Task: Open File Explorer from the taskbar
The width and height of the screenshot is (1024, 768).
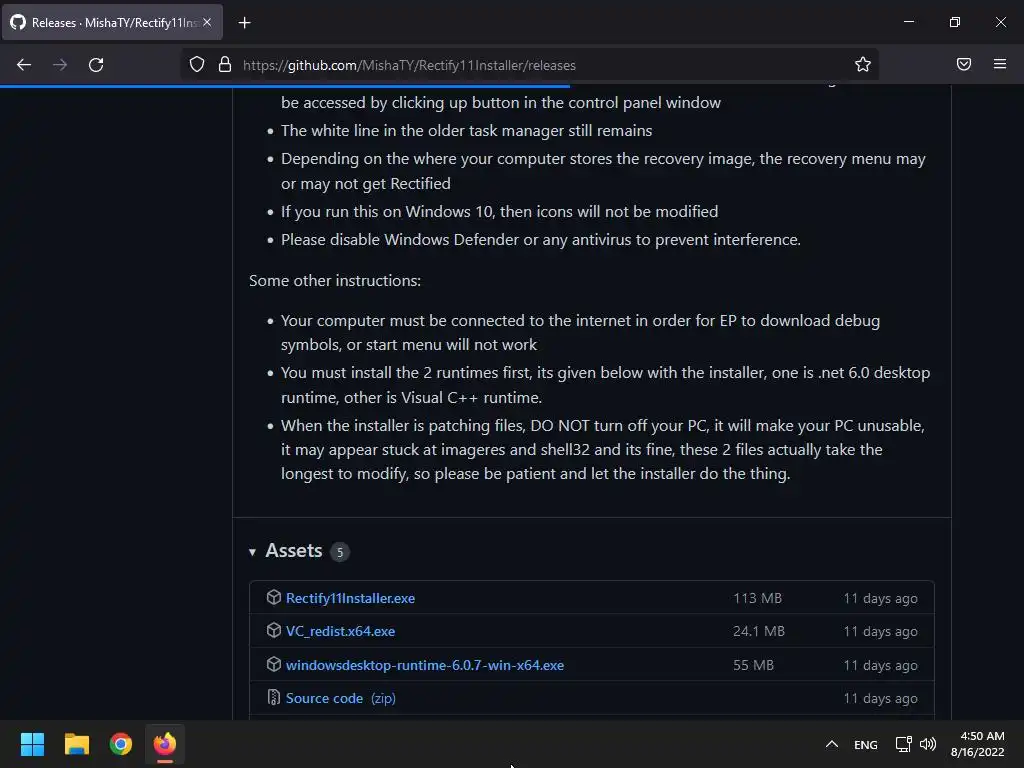Action: click(x=76, y=744)
